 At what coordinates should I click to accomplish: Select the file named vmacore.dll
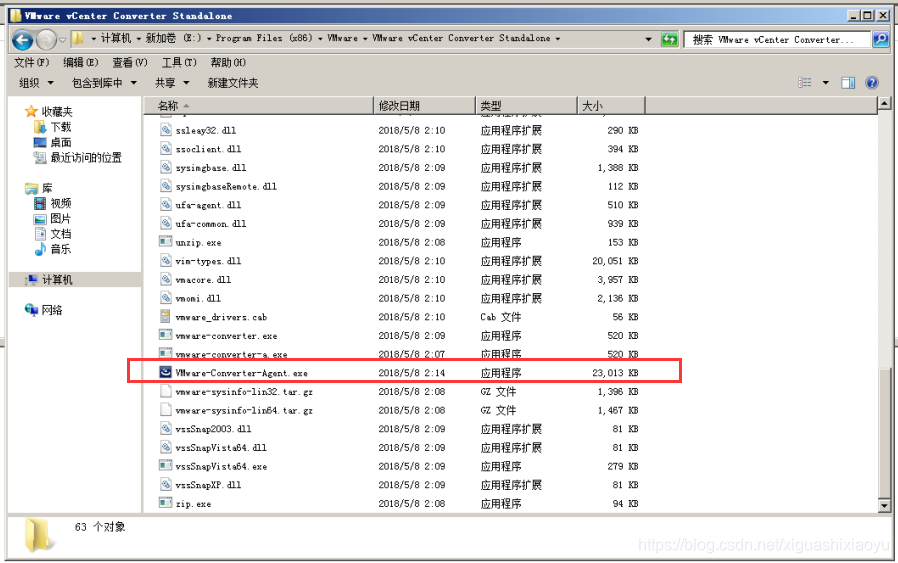click(203, 279)
